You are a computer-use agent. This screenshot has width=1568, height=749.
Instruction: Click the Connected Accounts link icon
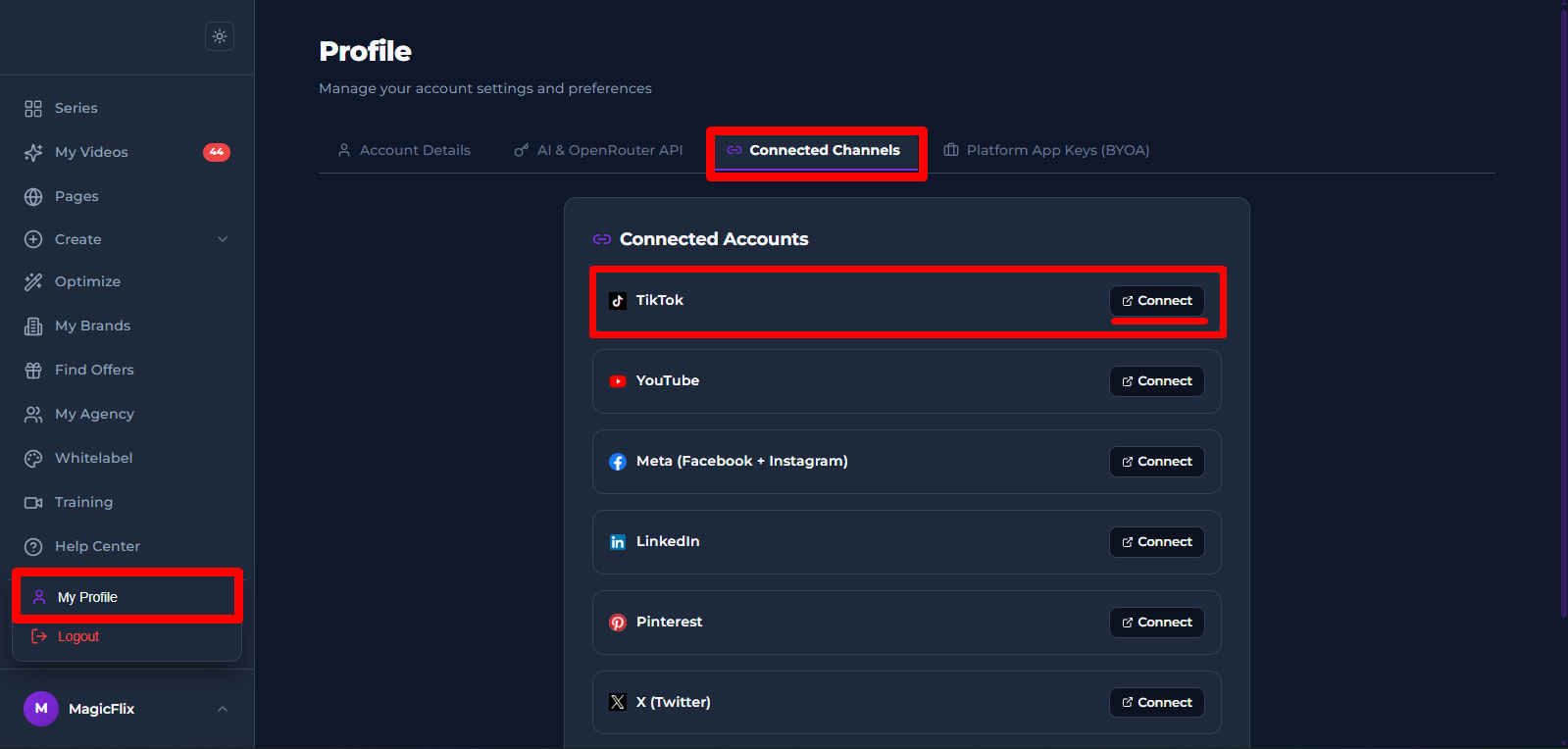pyautogui.click(x=602, y=239)
